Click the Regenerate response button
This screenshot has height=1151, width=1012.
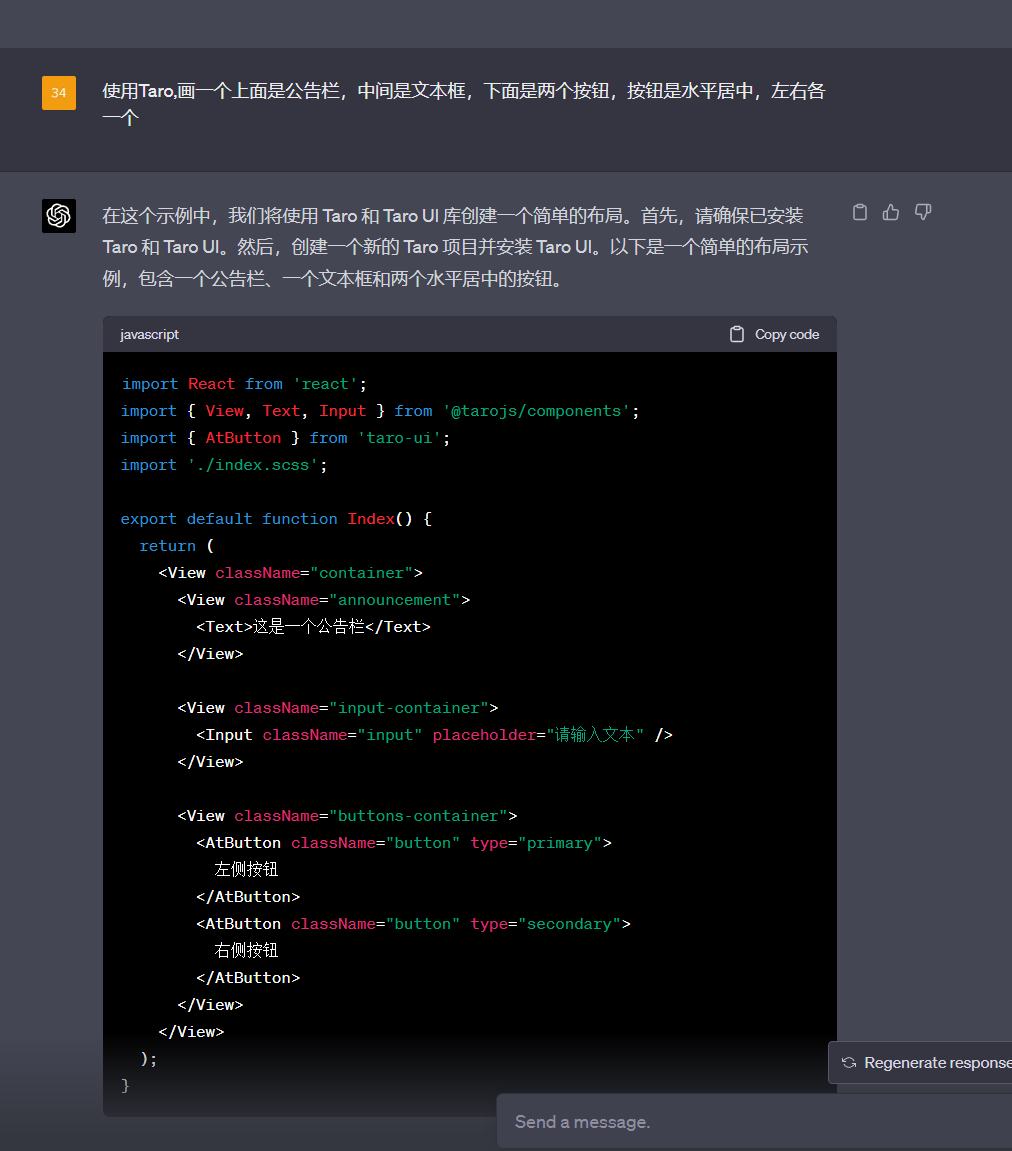921,1063
